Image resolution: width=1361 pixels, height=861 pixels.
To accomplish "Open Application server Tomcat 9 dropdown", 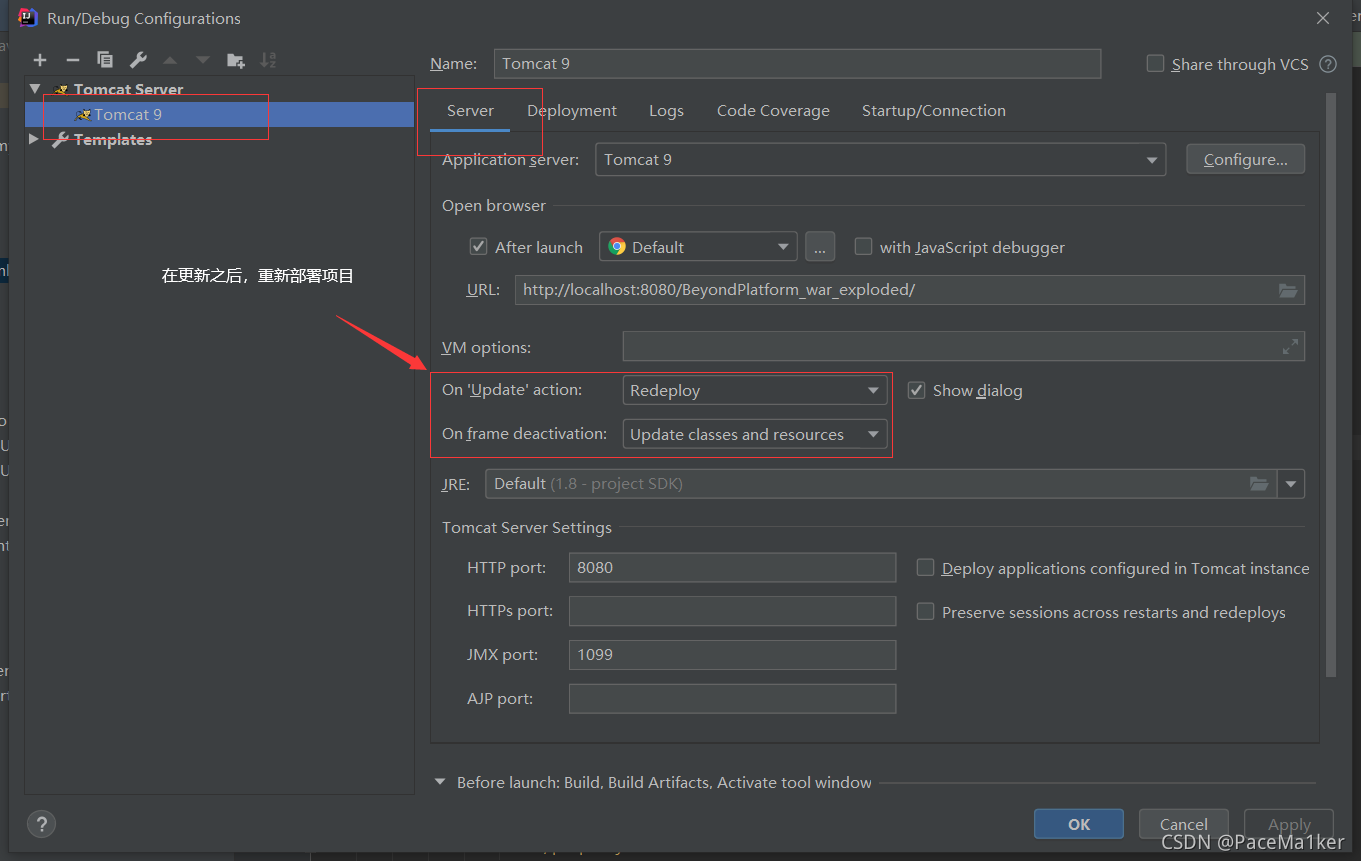I will [x=880, y=160].
